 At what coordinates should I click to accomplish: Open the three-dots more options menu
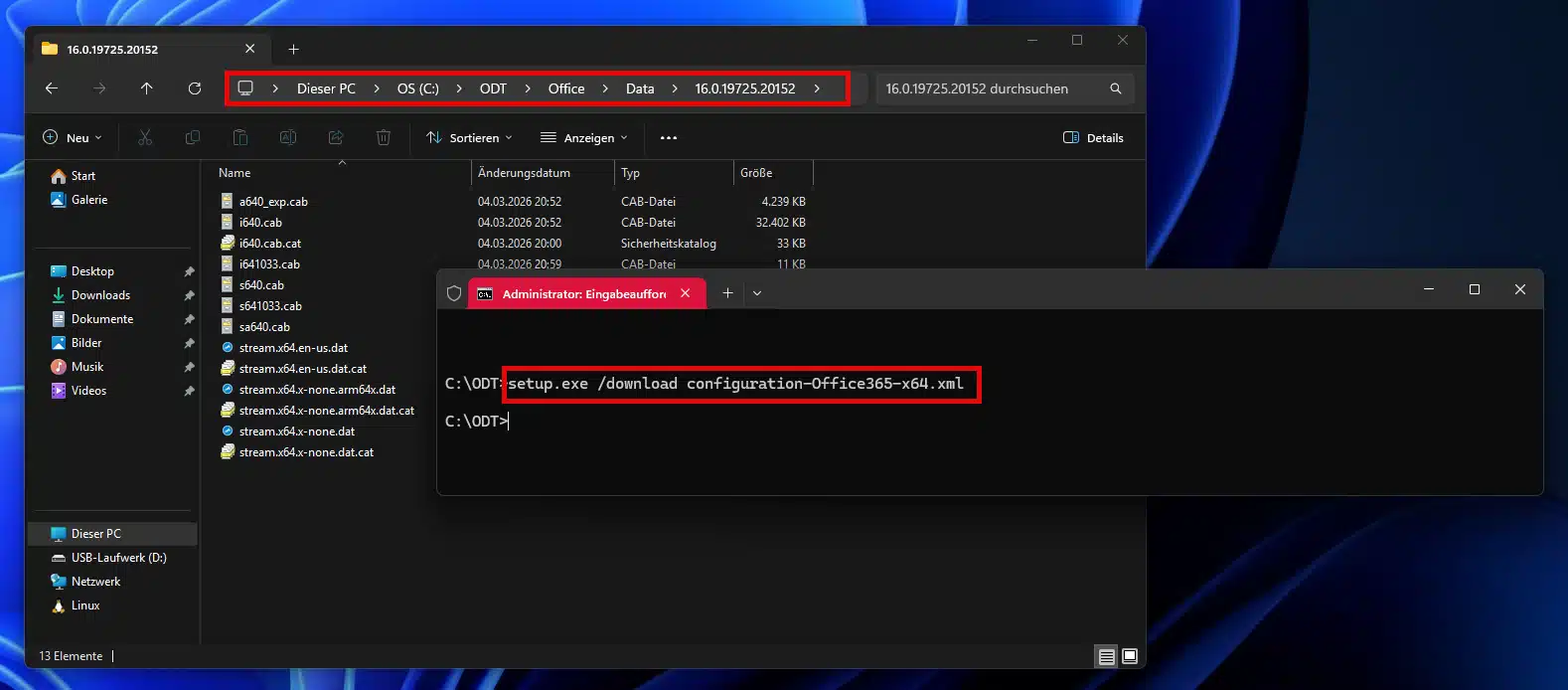point(669,138)
